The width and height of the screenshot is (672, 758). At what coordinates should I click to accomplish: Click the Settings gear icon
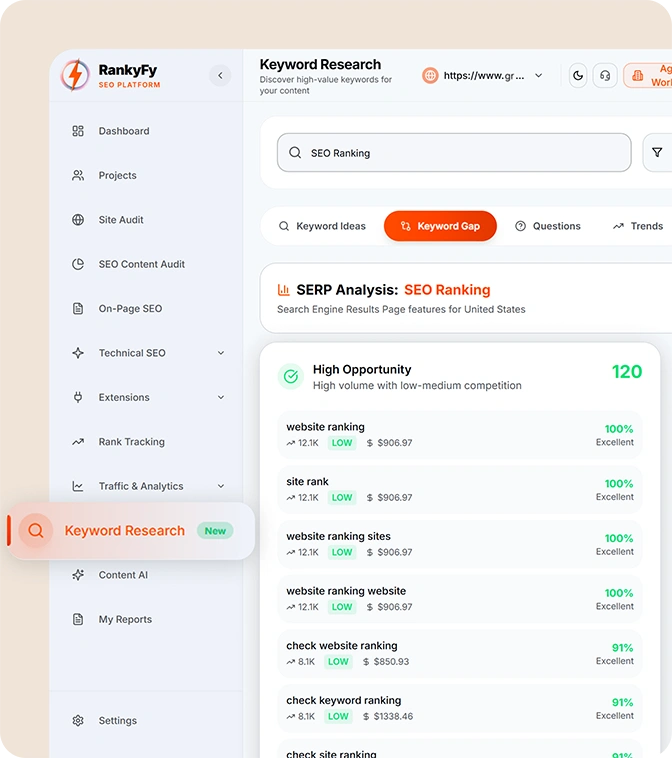click(x=78, y=721)
